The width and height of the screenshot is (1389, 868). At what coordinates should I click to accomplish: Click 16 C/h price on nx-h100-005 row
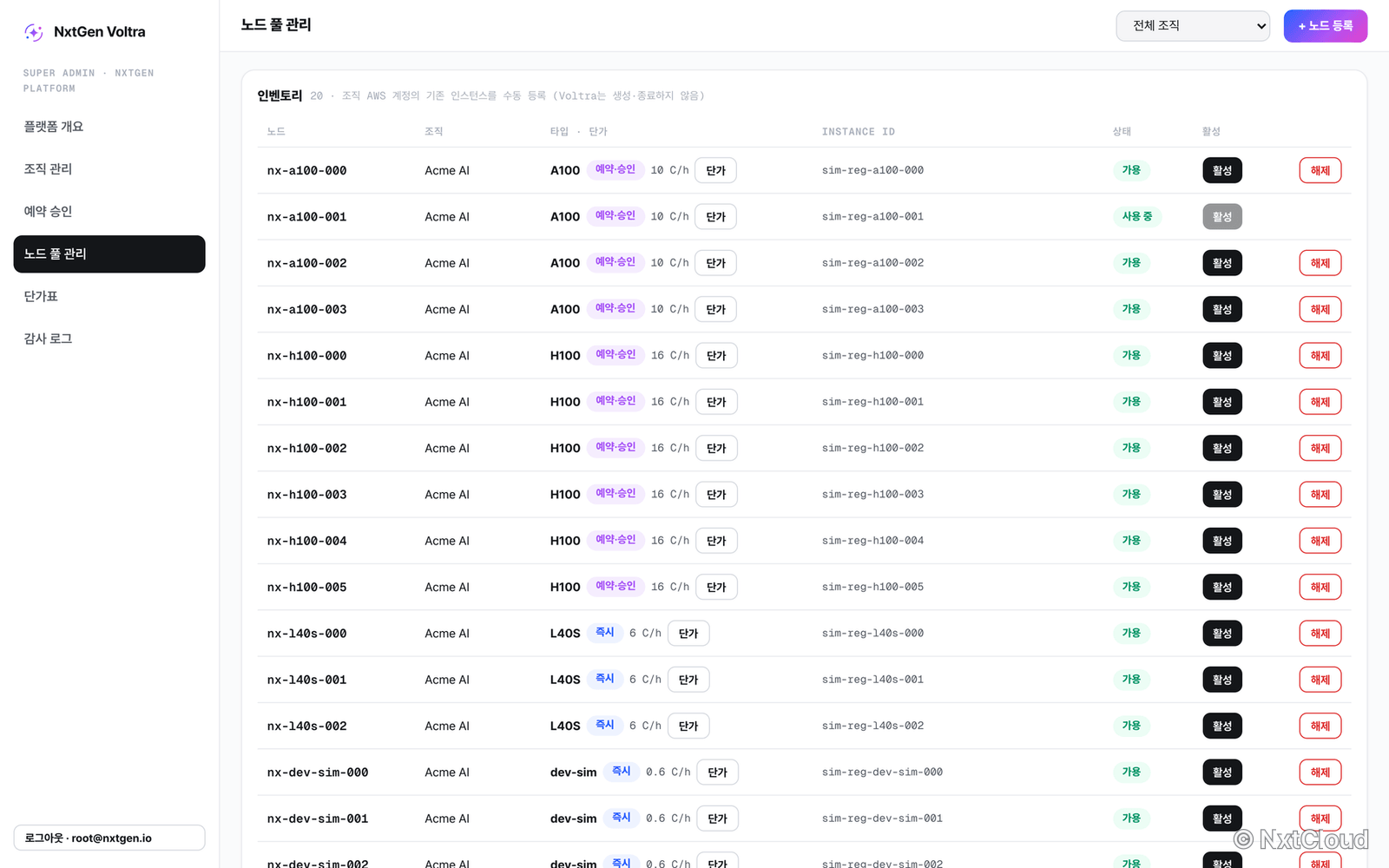coord(670,587)
